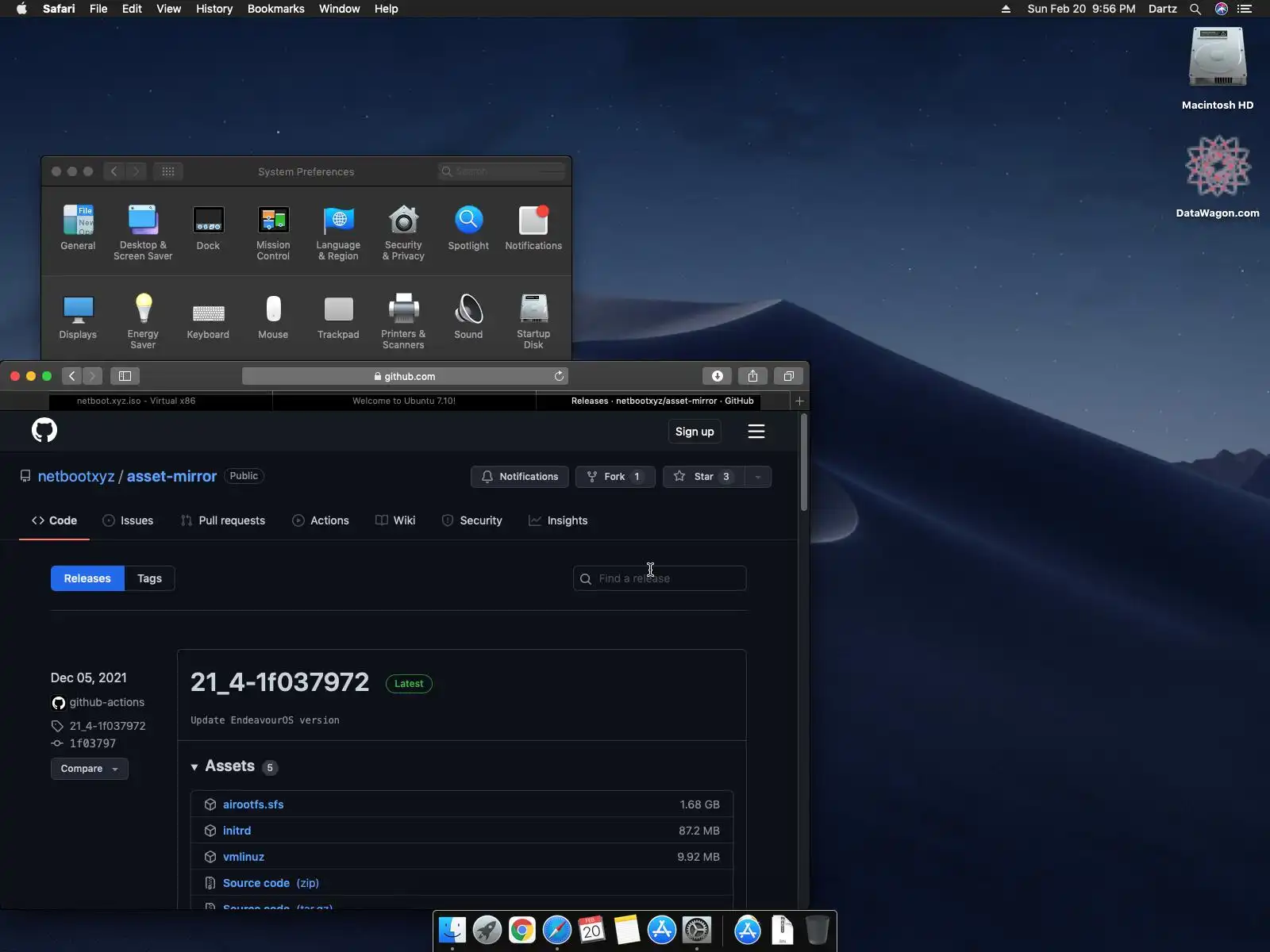
Task: Open the Trackpad preferences pane
Action: pos(338,317)
